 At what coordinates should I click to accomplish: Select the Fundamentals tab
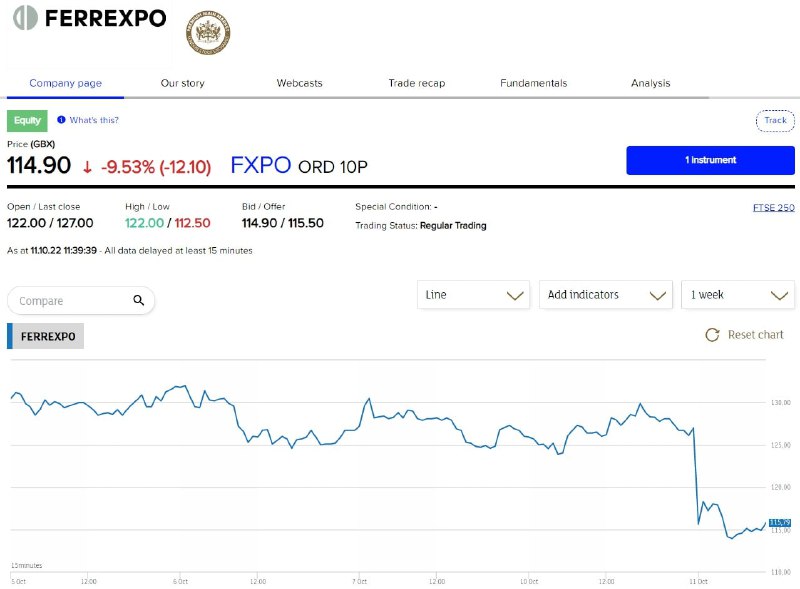pos(534,83)
